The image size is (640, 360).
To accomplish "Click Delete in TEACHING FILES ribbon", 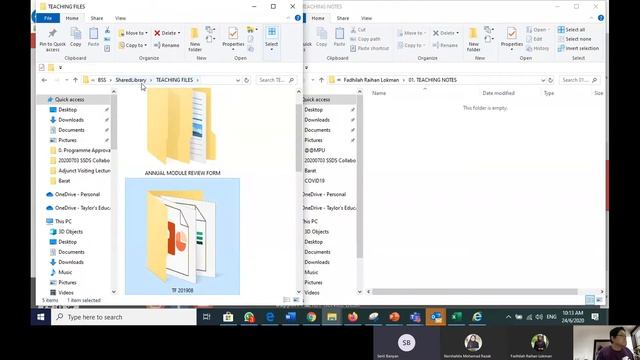I will coord(167,33).
